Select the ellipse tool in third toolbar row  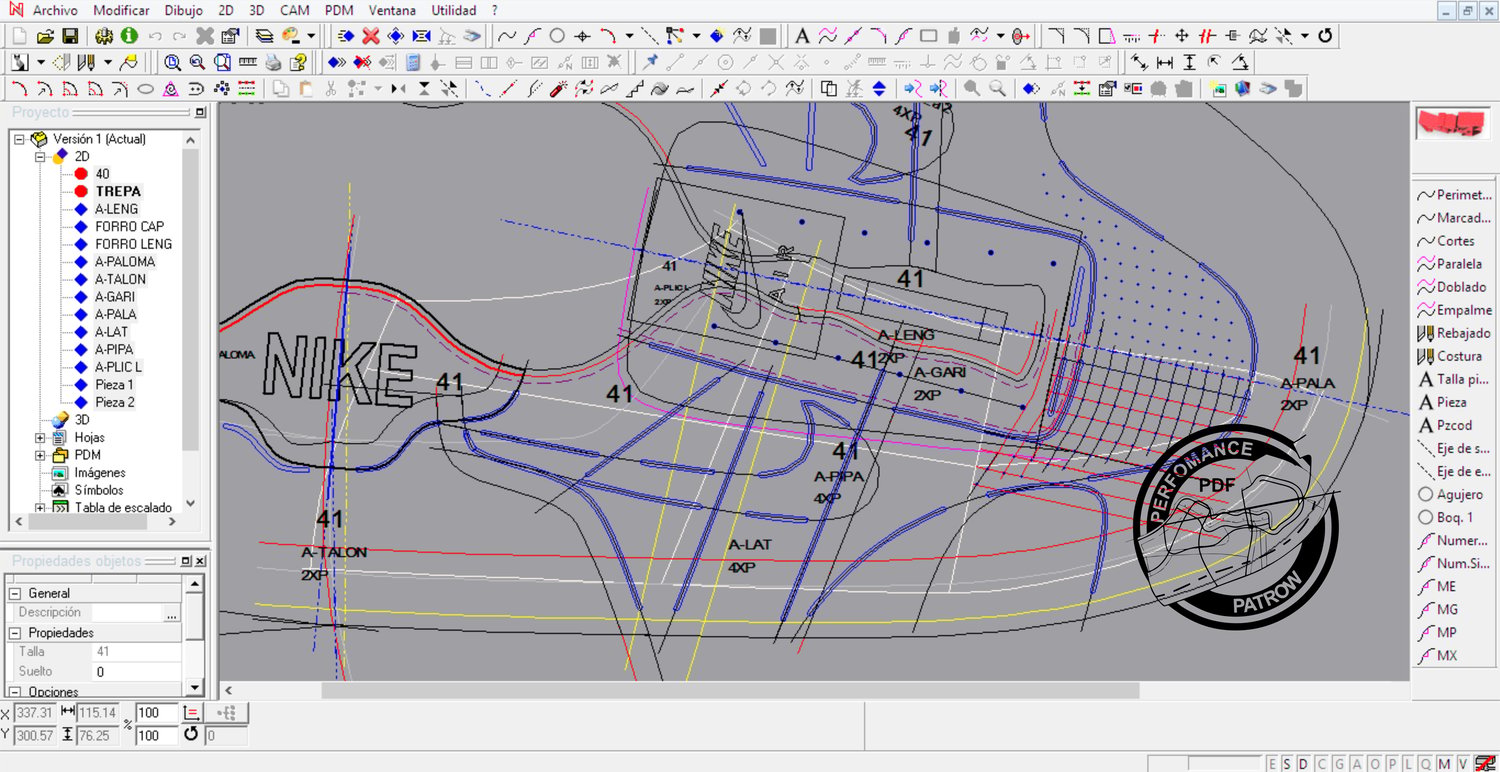click(x=145, y=89)
